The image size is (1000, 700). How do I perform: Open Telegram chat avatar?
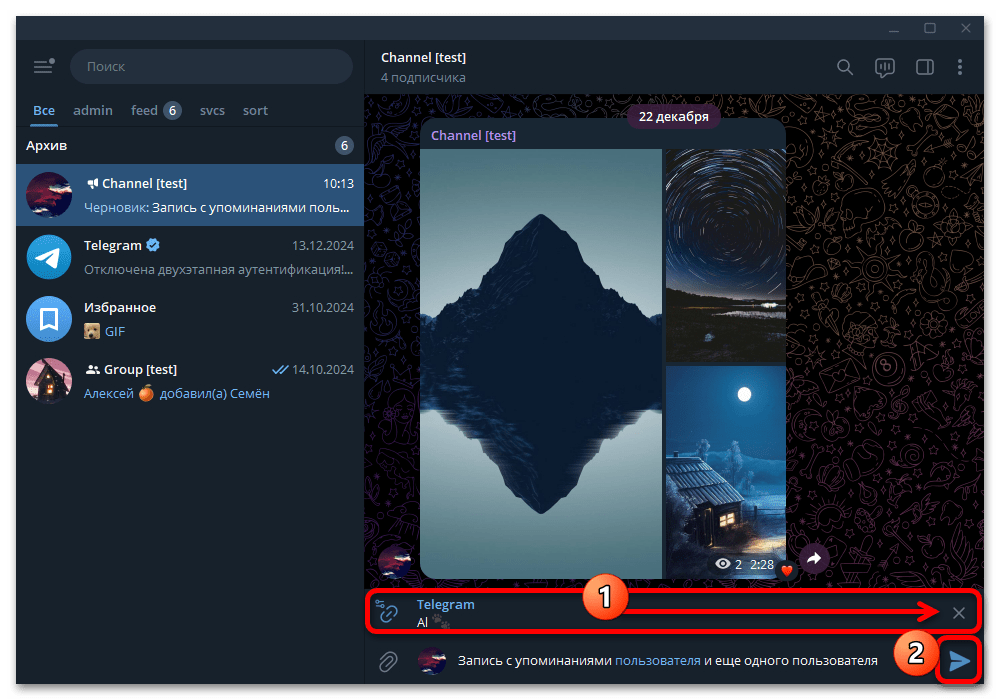point(49,257)
